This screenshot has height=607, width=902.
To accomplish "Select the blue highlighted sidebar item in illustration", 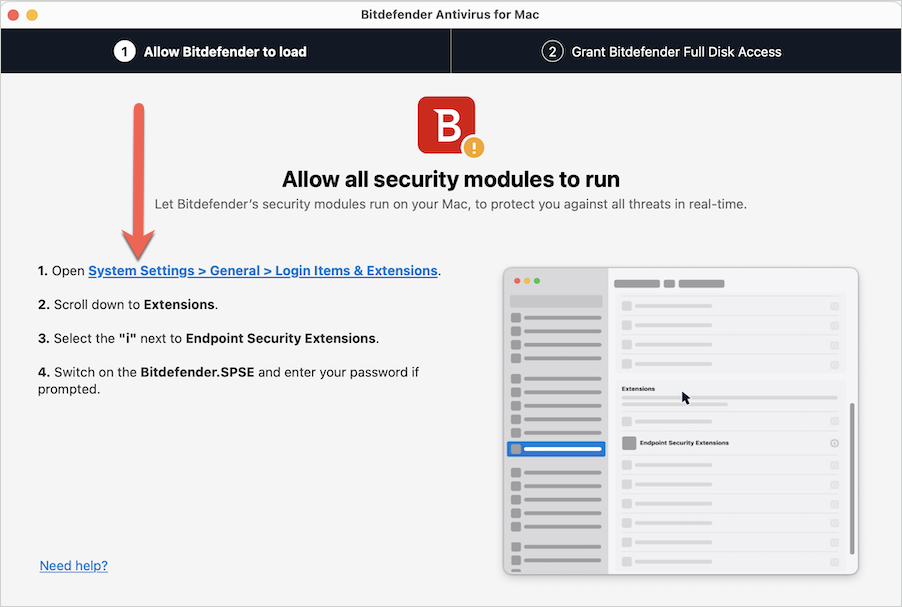I will click(556, 449).
